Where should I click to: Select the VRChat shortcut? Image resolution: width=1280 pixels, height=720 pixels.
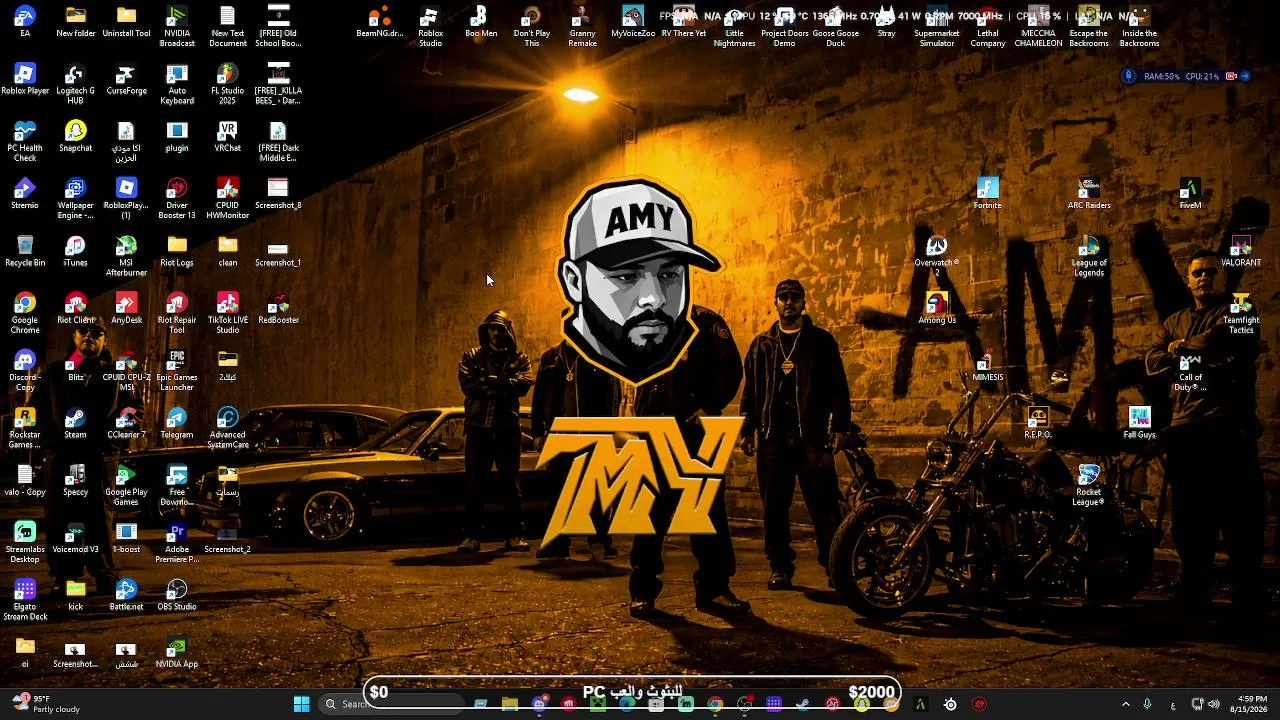click(x=227, y=136)
